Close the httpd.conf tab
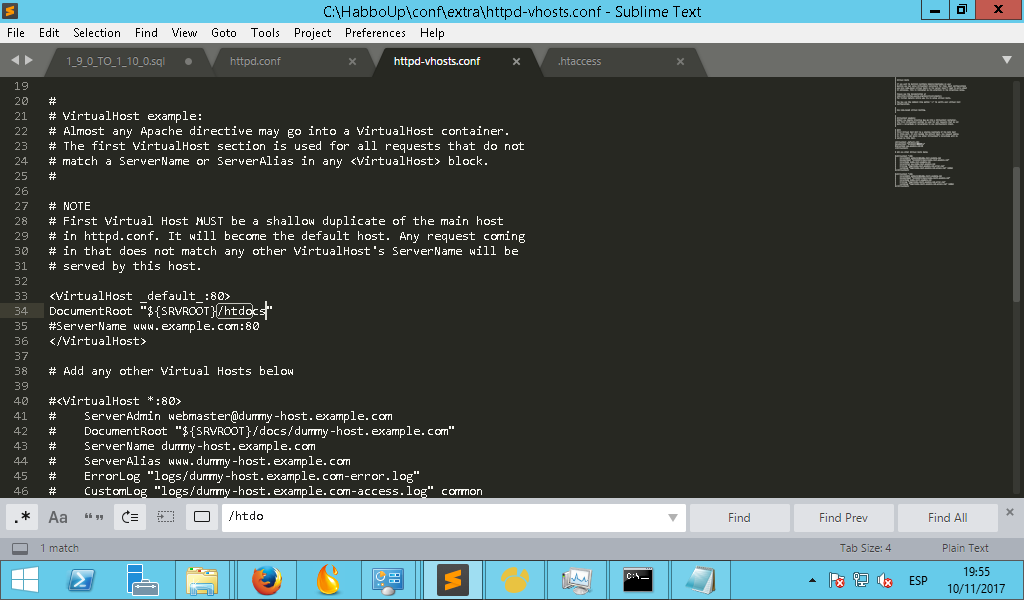 pyautogui.click(x=352, y=61)
